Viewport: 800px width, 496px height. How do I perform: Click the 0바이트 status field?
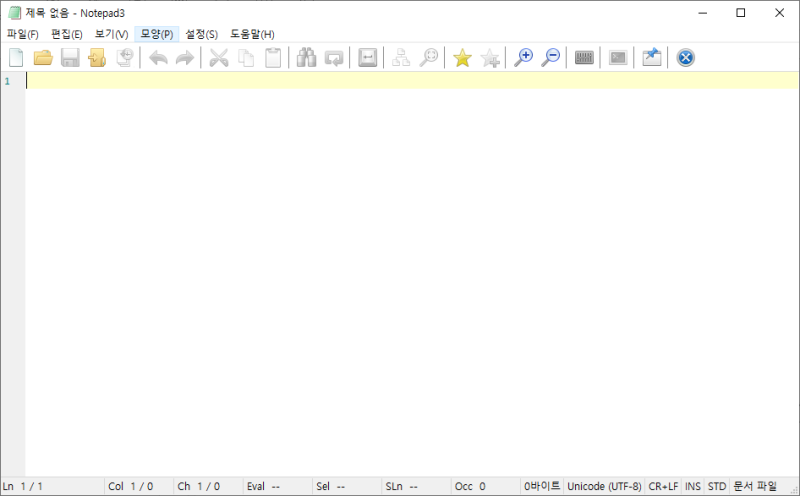(x=542, y=486)
